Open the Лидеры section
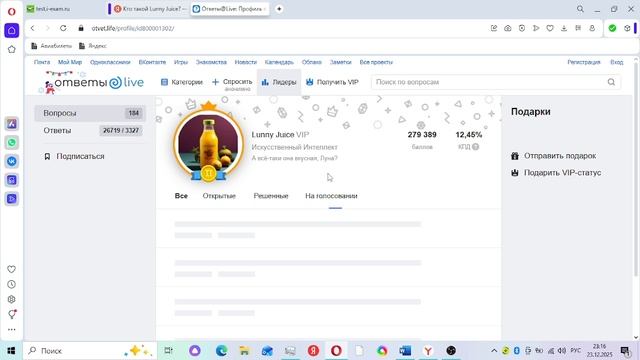This screenshot has width=640, height=360. point(279,82)
